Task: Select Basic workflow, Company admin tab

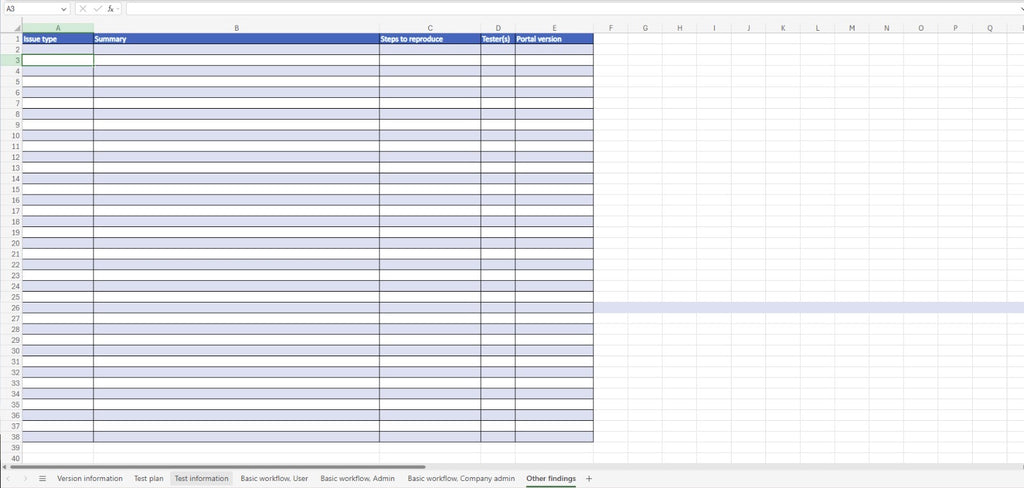Action: click(461, 479)
